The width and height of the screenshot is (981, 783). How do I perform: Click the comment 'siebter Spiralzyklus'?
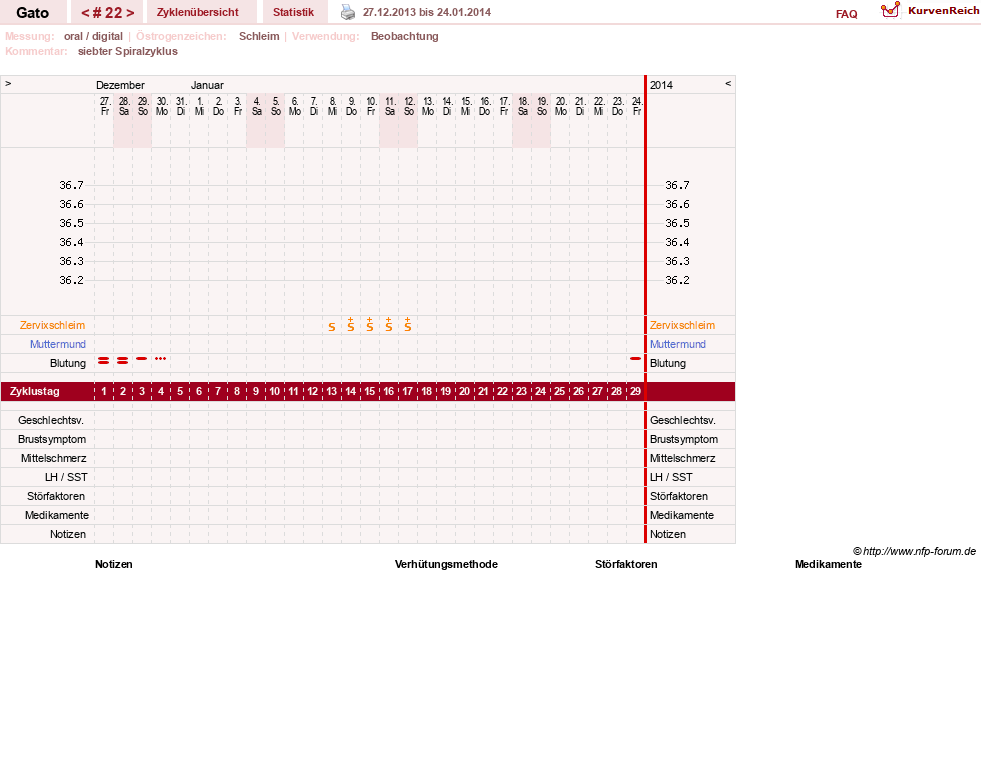[128, 51]
